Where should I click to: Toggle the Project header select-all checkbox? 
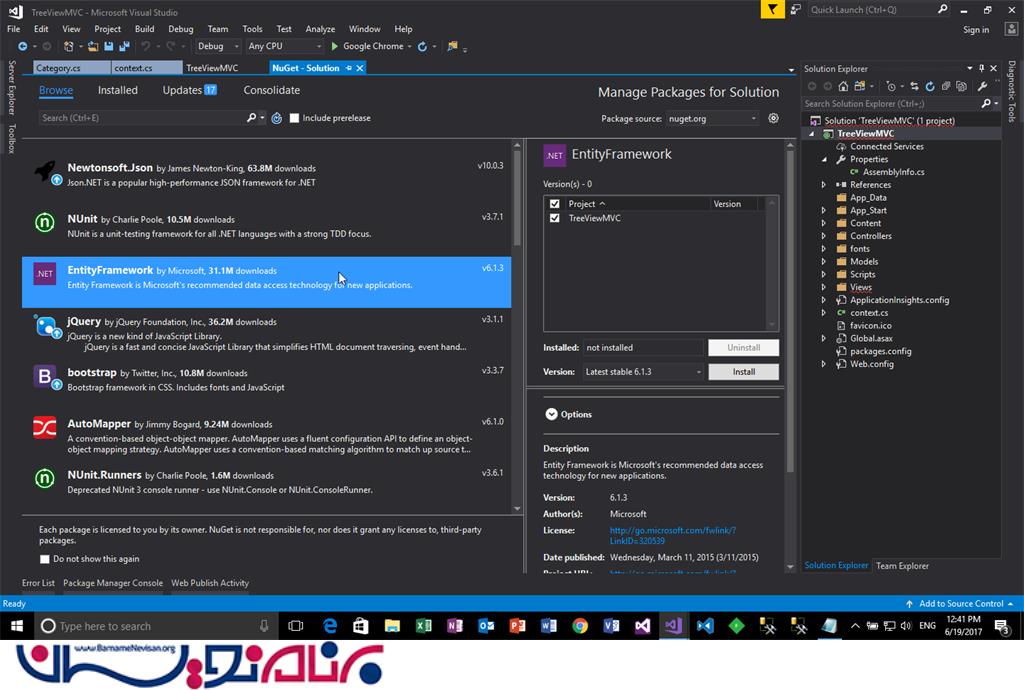pos(554,204)
